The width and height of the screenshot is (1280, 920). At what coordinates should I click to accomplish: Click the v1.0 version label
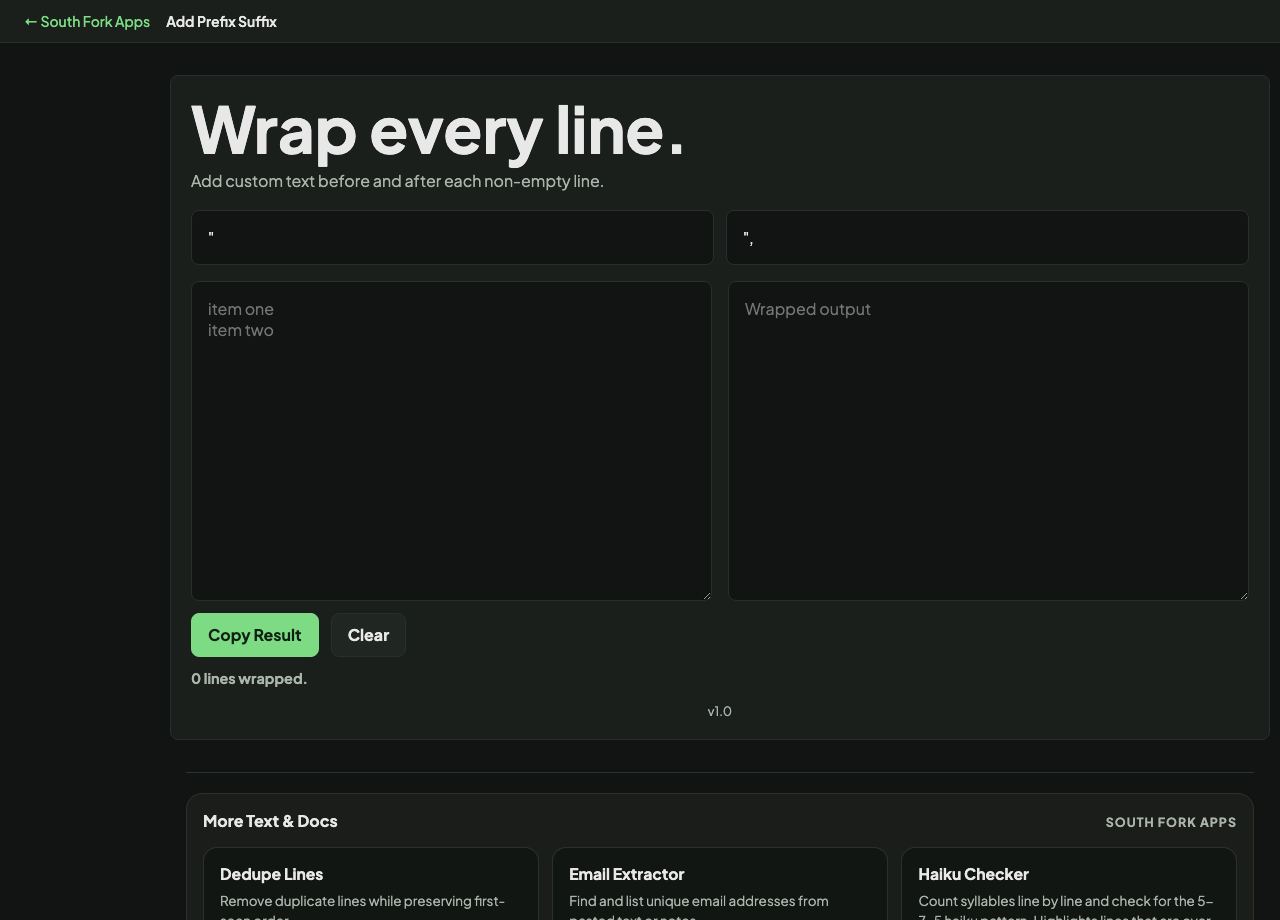719,711
